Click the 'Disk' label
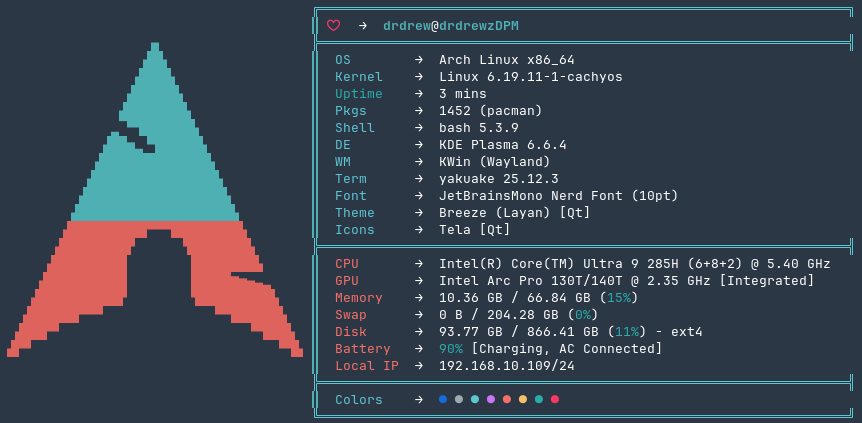 coord(351,332)
